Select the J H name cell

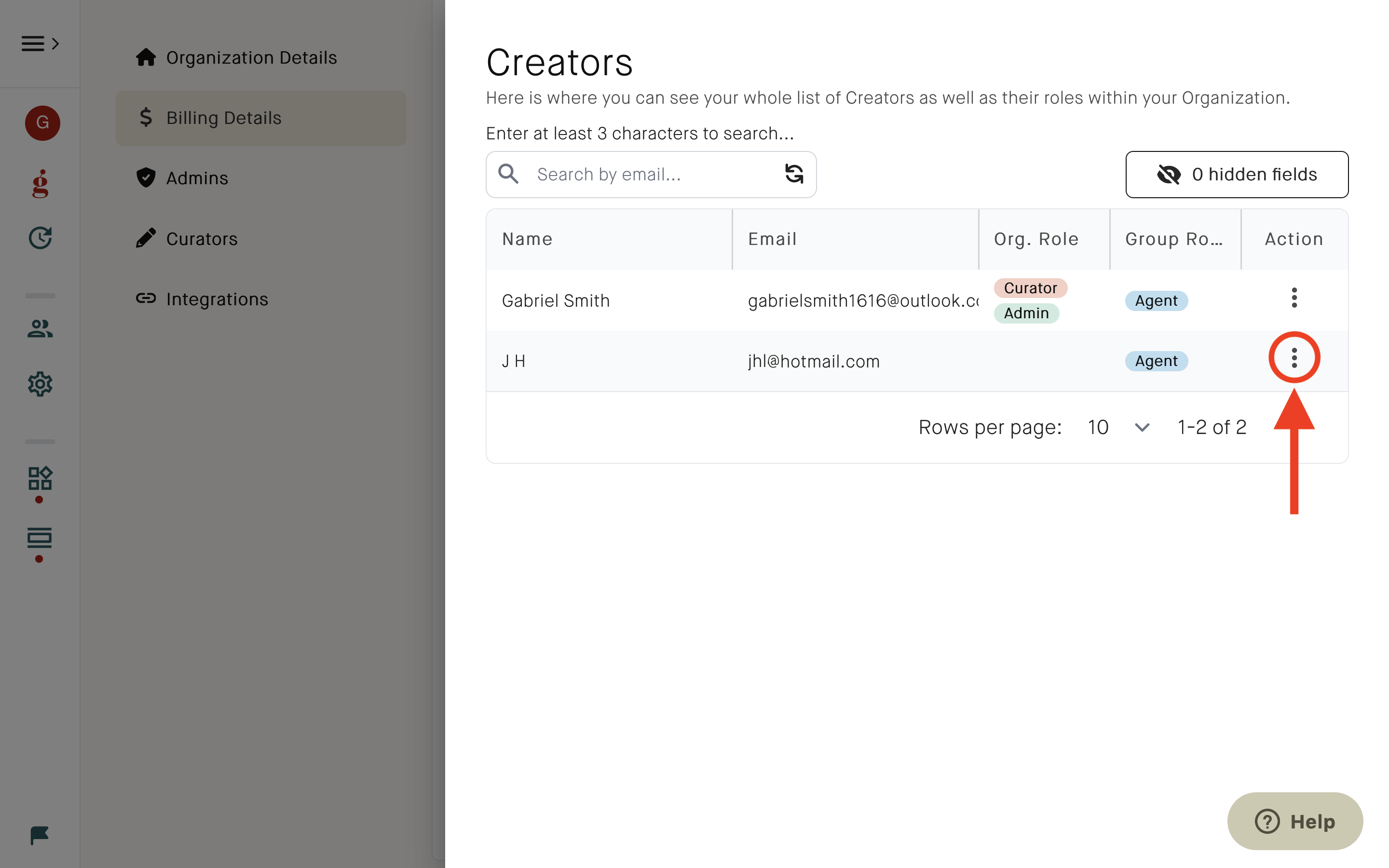tap(609, 361)
